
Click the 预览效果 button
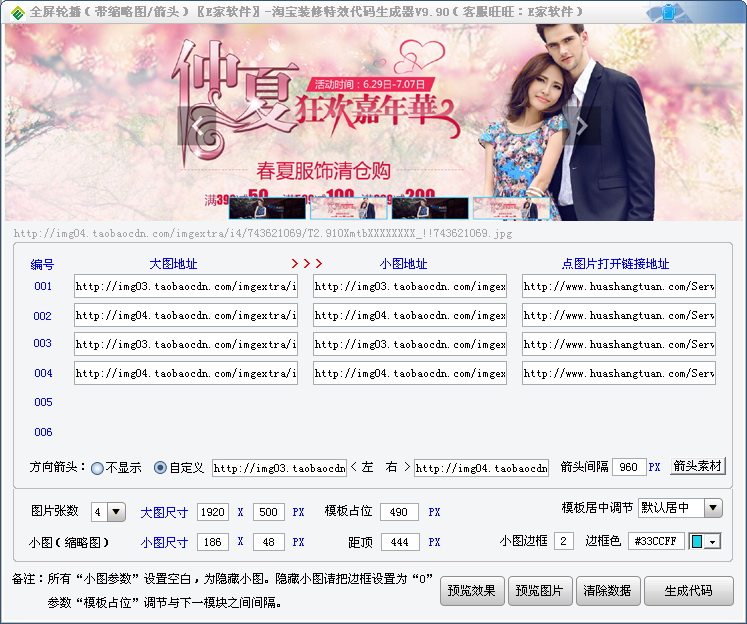point(472,591)
